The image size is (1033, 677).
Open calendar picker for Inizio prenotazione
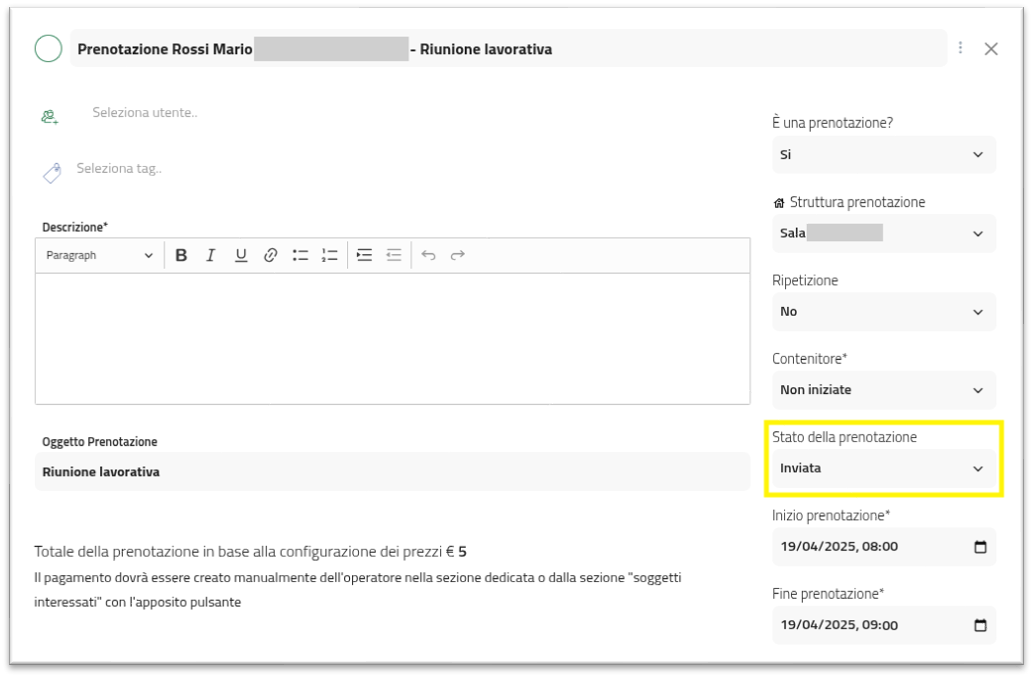[x=980, y=547]
